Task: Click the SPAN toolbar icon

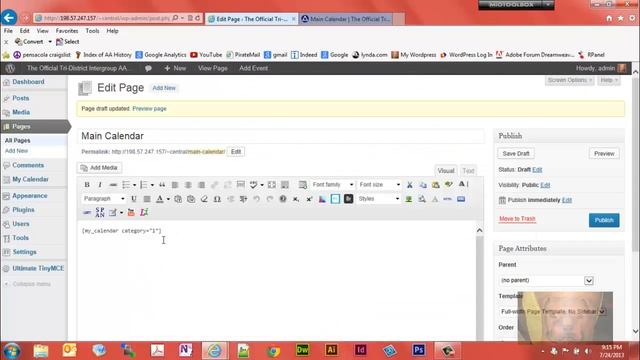Action: click(100, 212)
